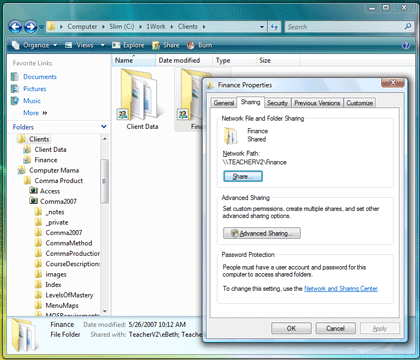
Task: Switch to the Customize tab
Action: (x=359, y=103)
